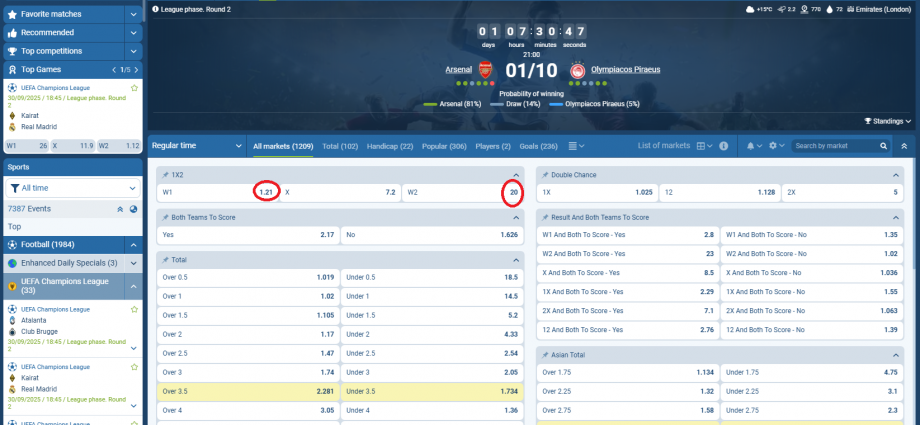The image size is (920, 425).
Task: Select Double Chance 2X at 5
Action: tap(843, 192)
